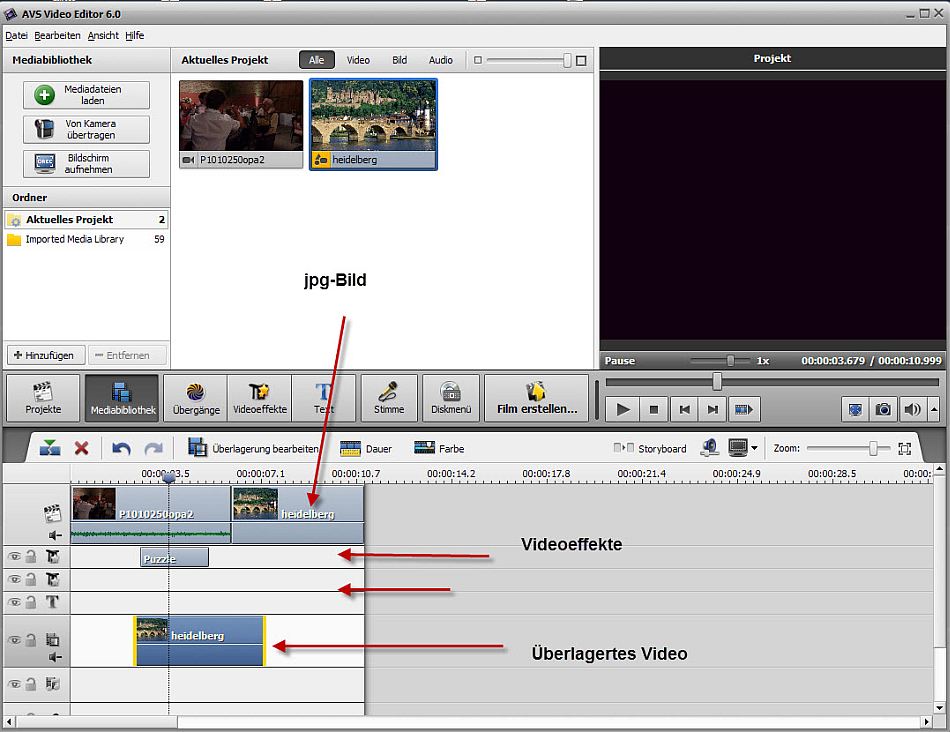Take a snapshot with the camera icon
The height and width of the screenshot is (732, 950).
click(x=883, y=409)
